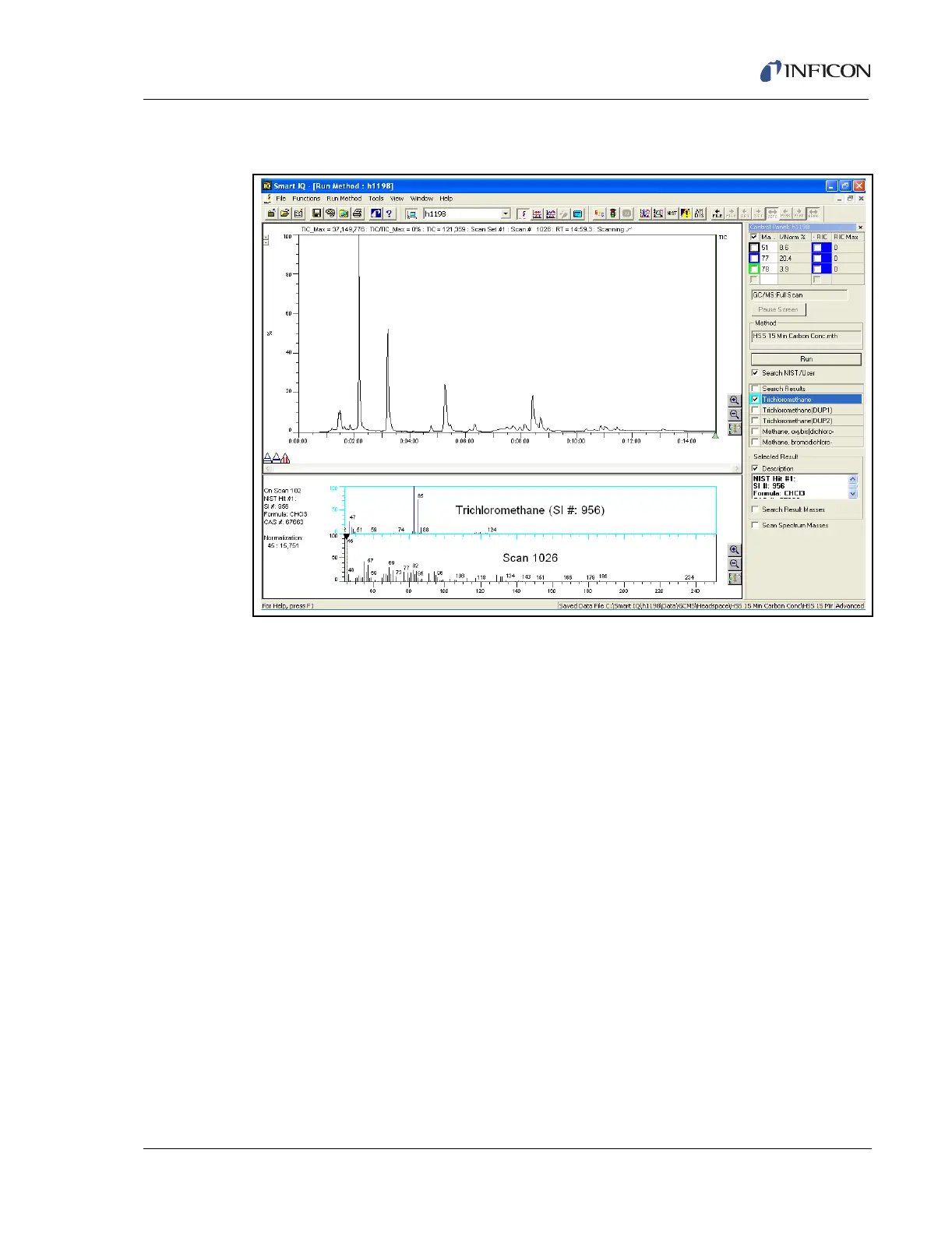Click the Method file name field
952x1234 pixels.
point(806,337)
